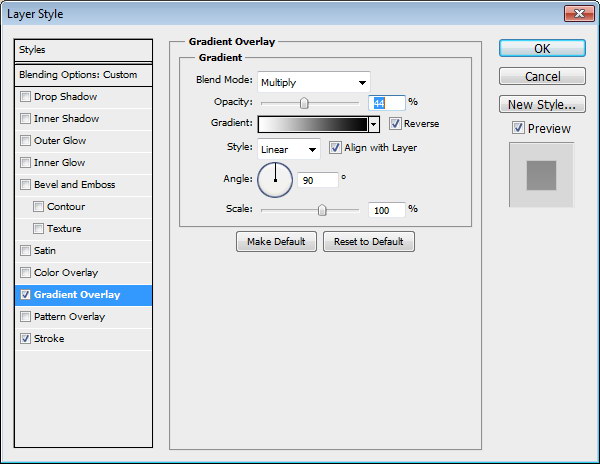Click the New Style... button

542,104
